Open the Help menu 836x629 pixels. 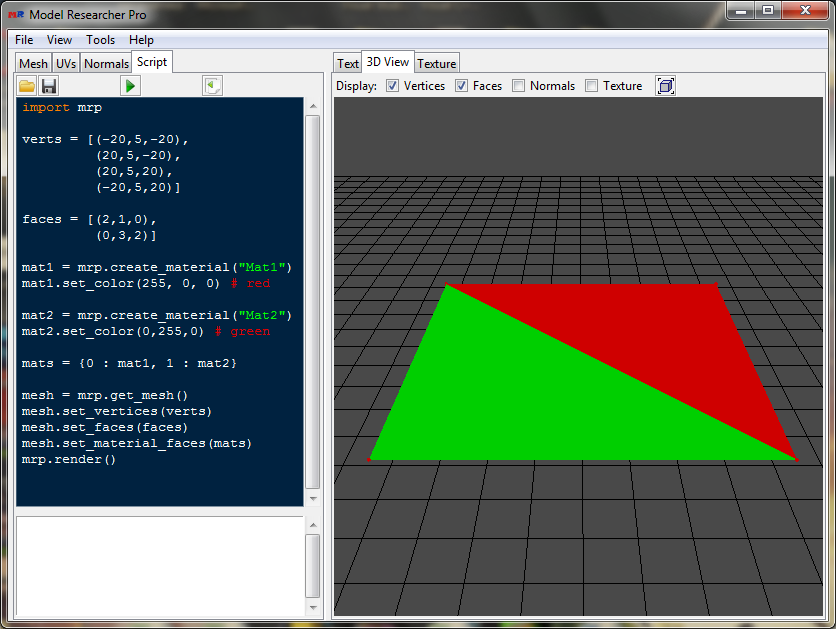click(x=141, y=40)
